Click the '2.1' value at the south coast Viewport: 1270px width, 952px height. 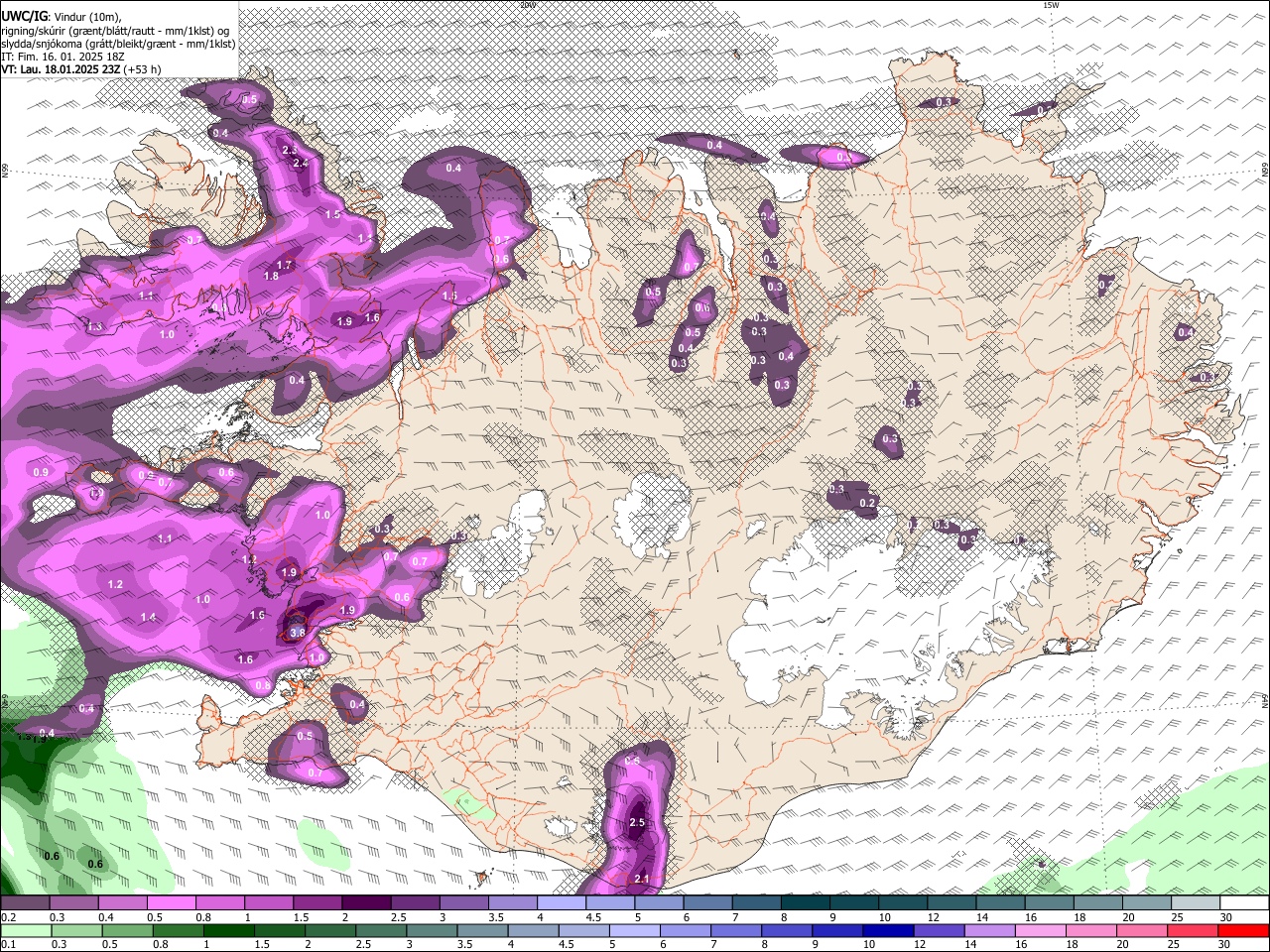(641, 879)
